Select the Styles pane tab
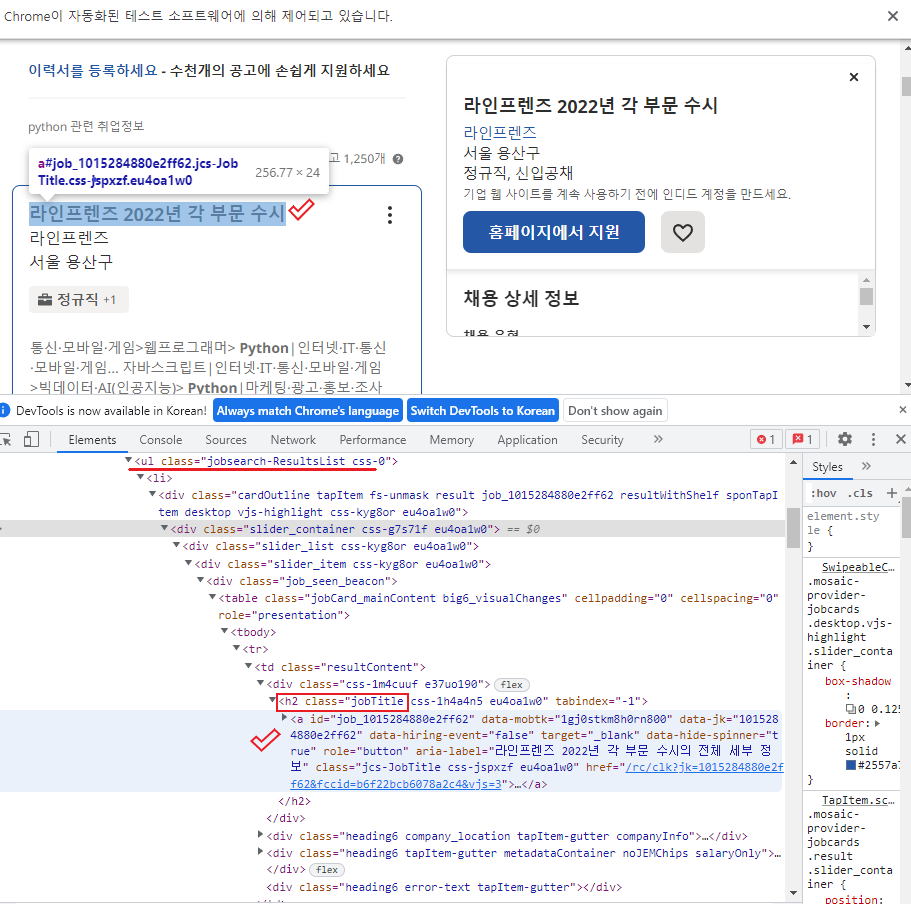This screenshot has width=911, height=904. coord(827,467)
